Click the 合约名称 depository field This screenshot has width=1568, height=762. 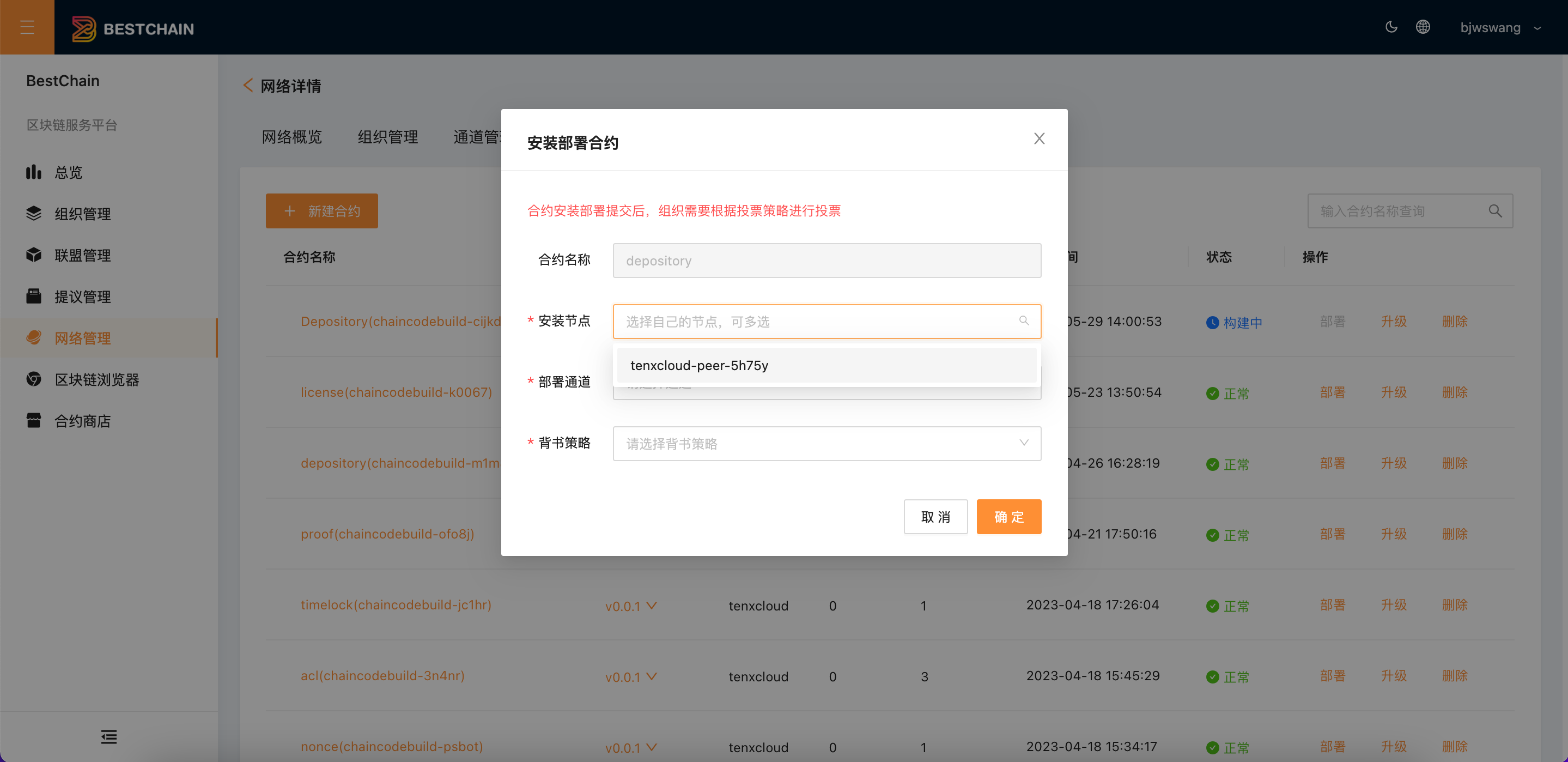pos(826,261)
